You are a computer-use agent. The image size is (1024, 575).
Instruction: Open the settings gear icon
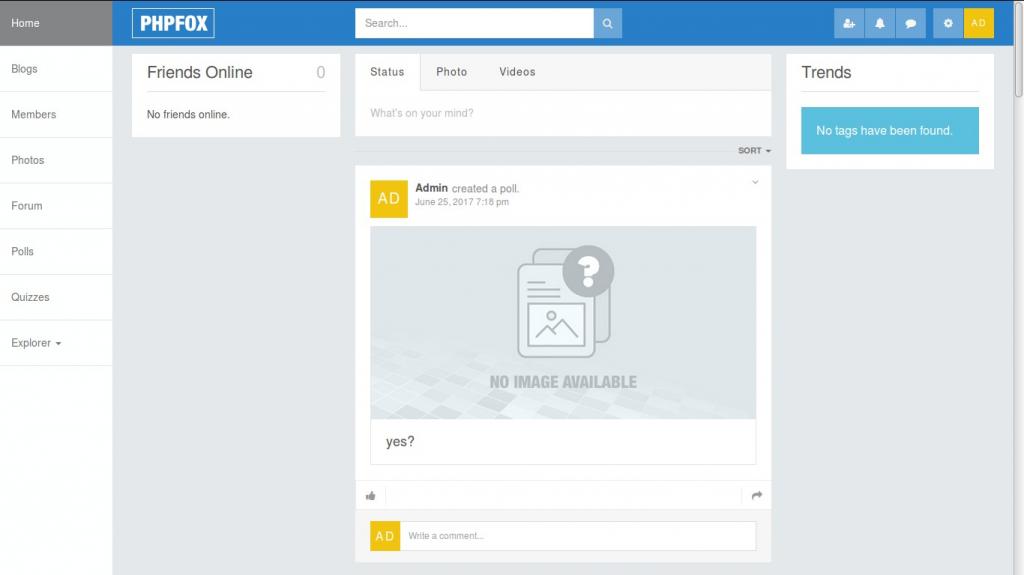(x=948, y=23)
